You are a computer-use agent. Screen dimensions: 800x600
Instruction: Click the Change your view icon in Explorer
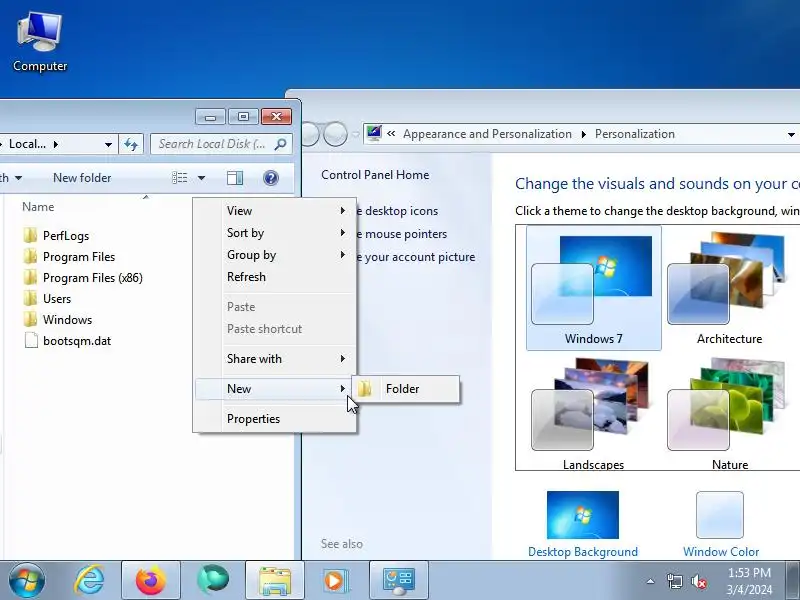pos(180,178)
